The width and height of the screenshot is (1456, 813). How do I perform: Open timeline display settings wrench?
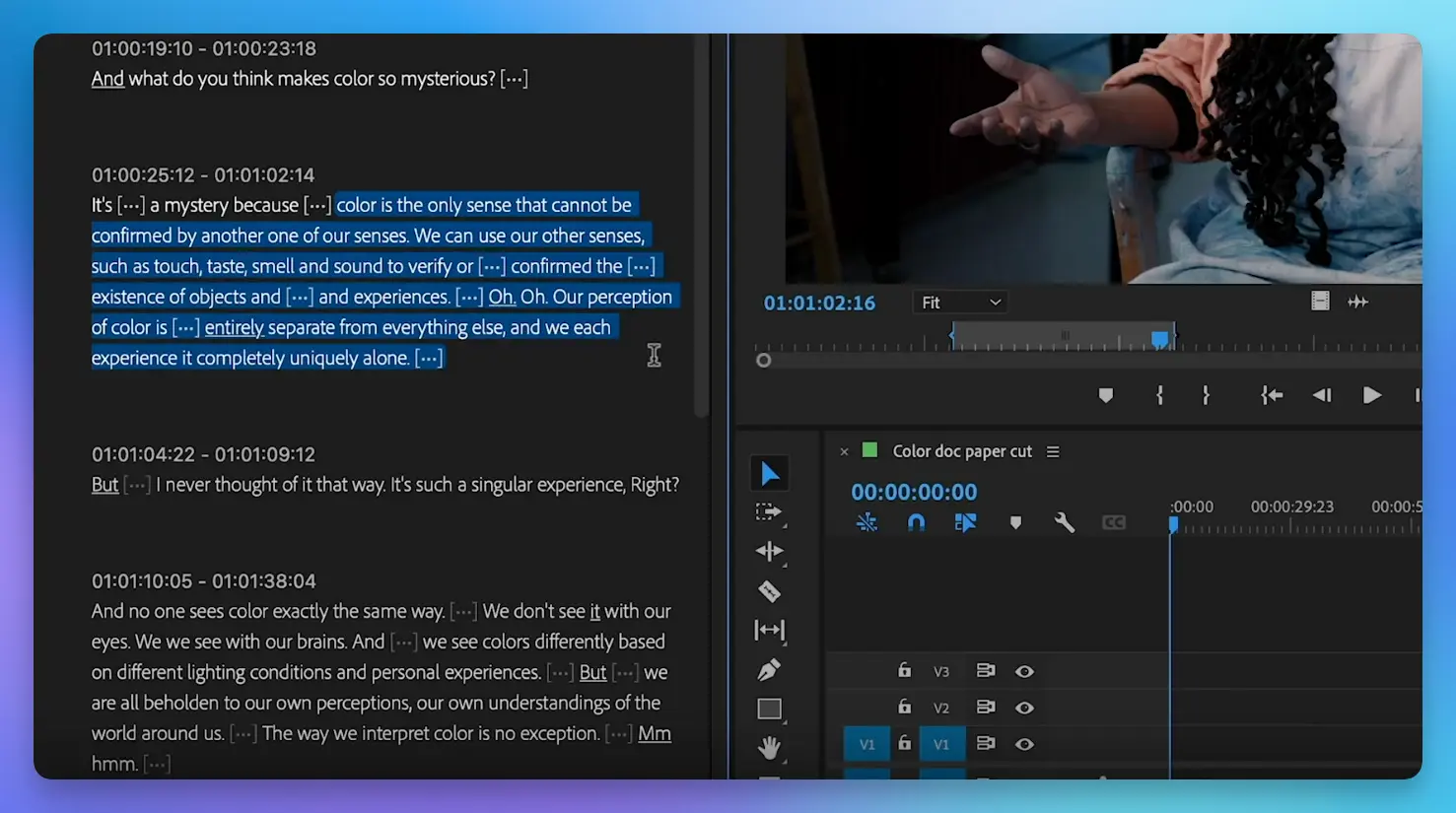point(1064,522)
